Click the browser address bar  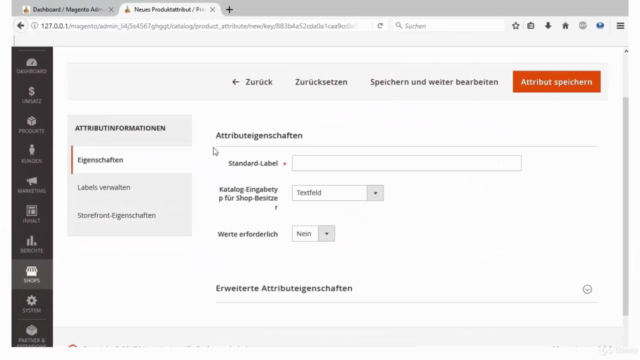[200, 26]
